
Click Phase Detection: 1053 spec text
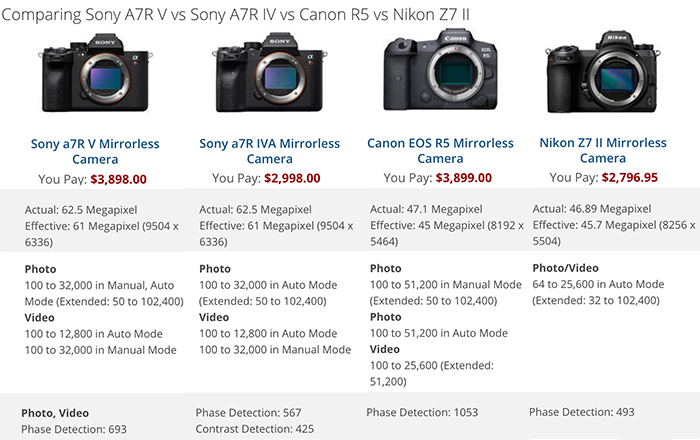[422, 412]
